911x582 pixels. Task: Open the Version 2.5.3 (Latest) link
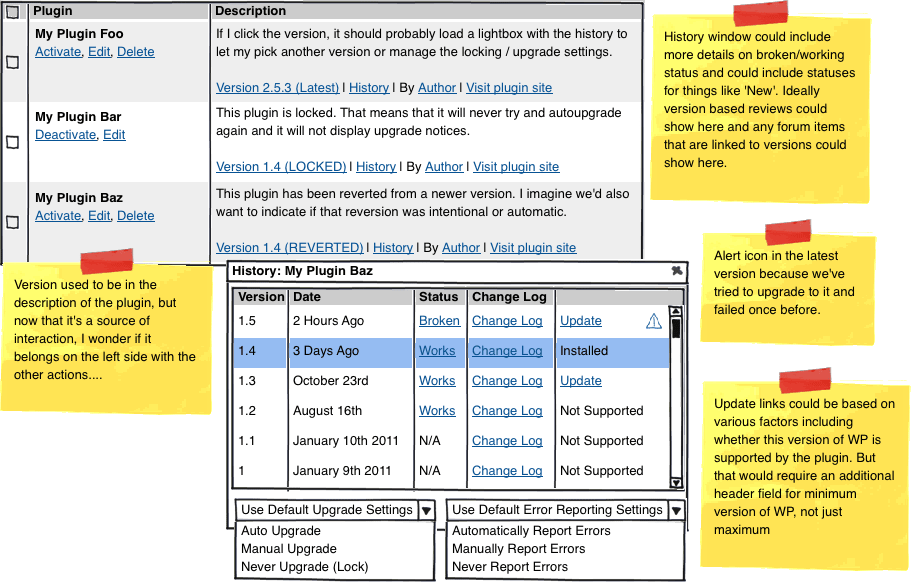pyautogui.click(x=278, y=88)
